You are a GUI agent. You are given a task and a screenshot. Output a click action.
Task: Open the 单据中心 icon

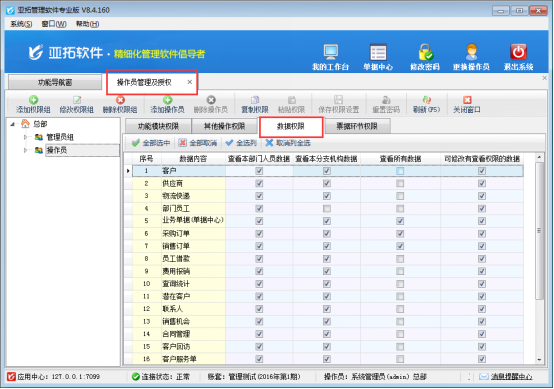(378, 52)
